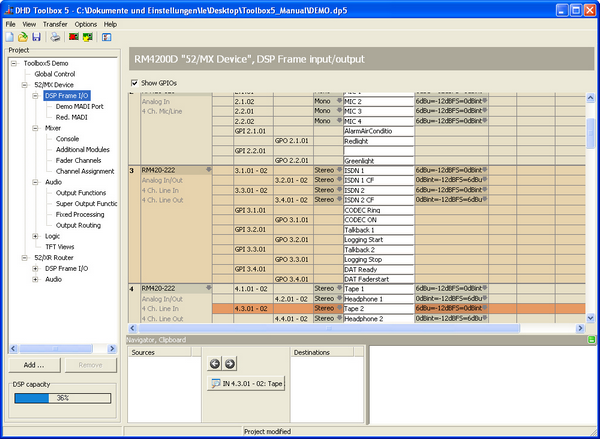Click the navigator back arrow
The height and width of the screenshot is (439, 600).
coord(215,364)
